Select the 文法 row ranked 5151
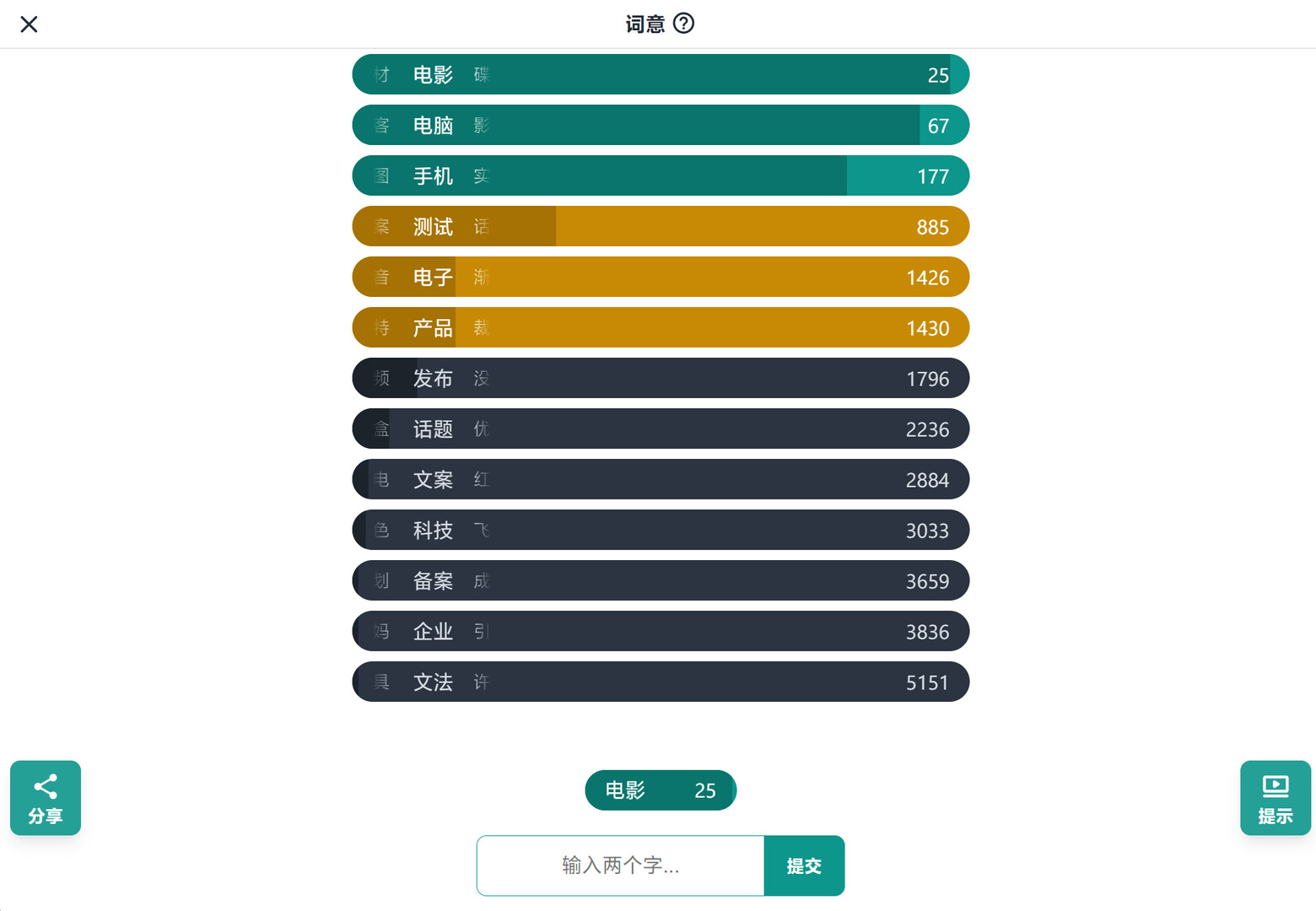 tap(661, 682)
